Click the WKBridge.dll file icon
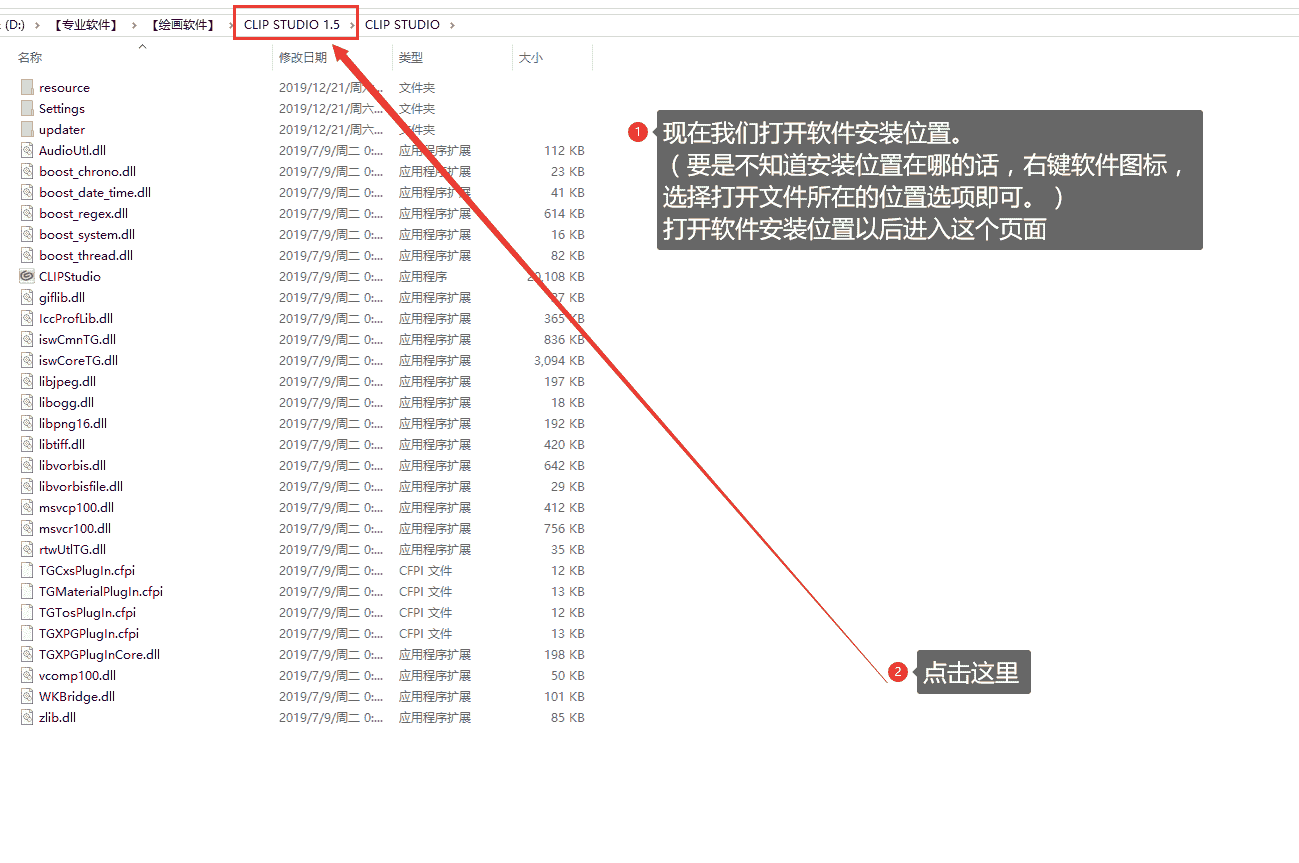The width and height of the screenshot is (1299, 863). [27, 696]
